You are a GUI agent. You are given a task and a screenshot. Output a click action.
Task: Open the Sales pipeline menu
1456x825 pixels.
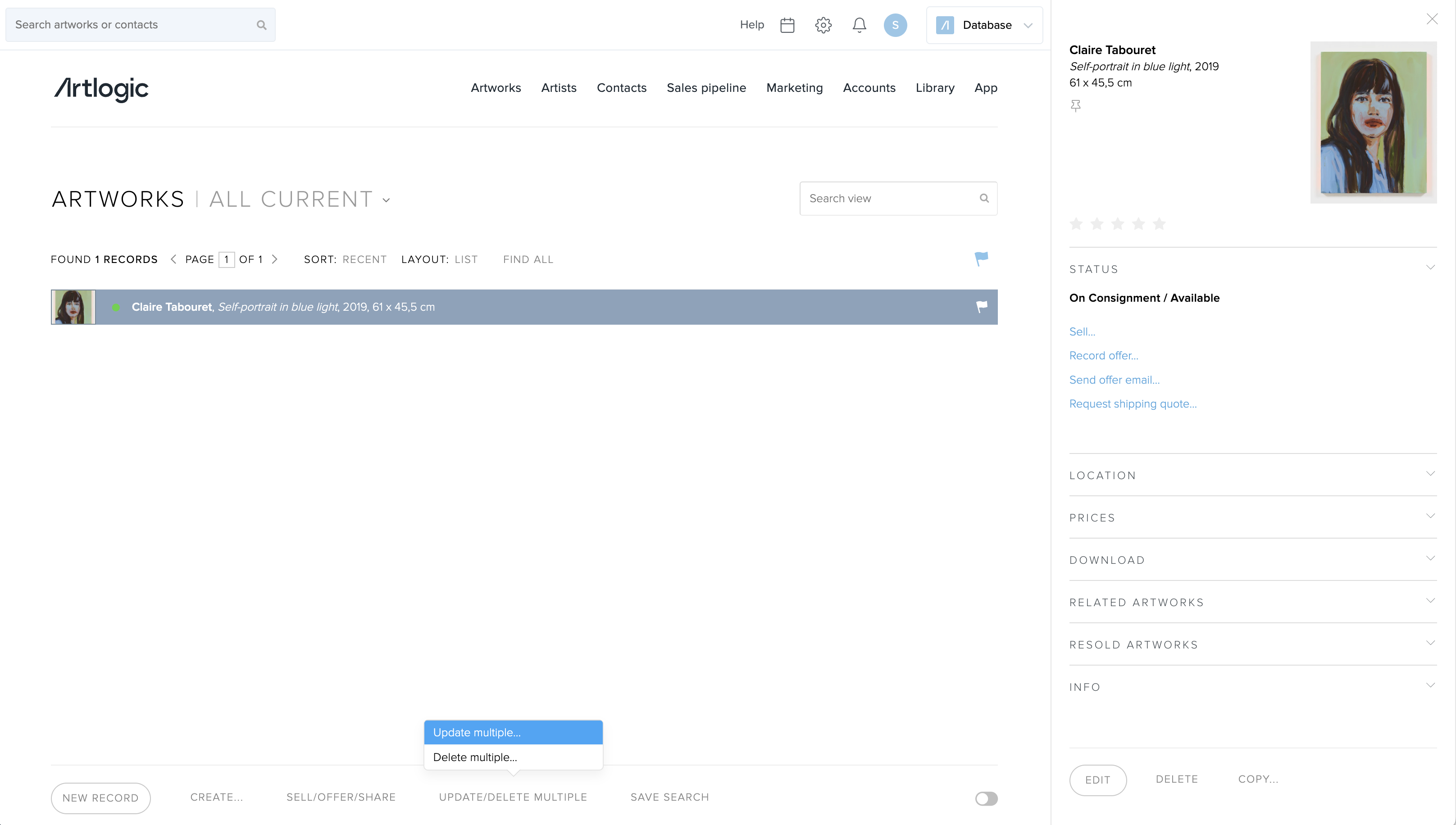pos(706,88)
